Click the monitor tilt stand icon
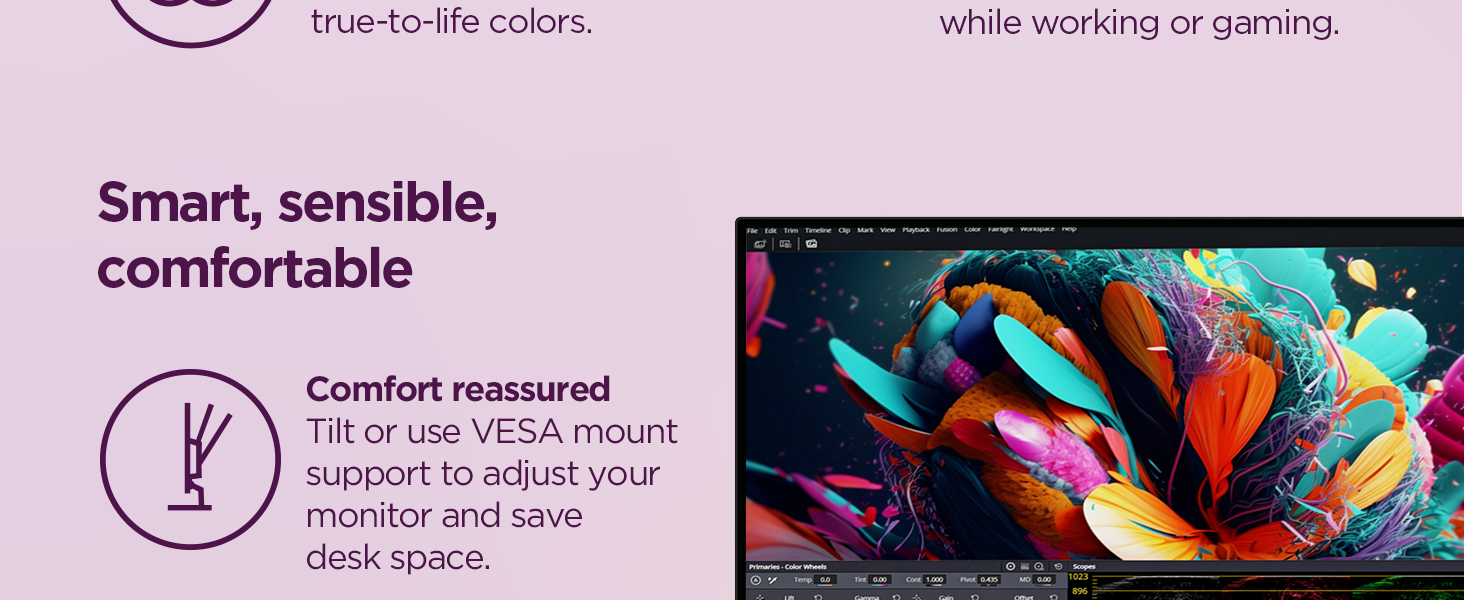 pyautogui.click(x=190, y=459)
